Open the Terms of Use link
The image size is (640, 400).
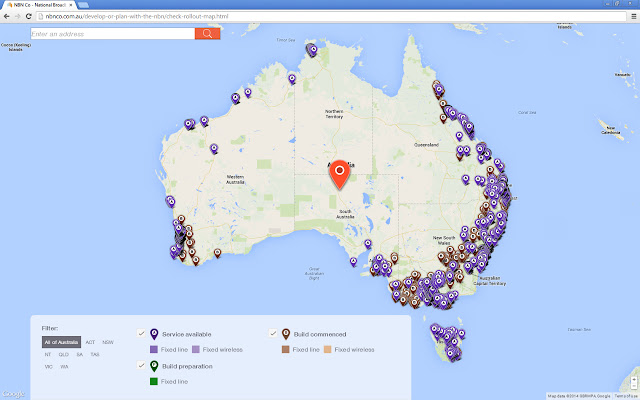(x=627, y=396)
